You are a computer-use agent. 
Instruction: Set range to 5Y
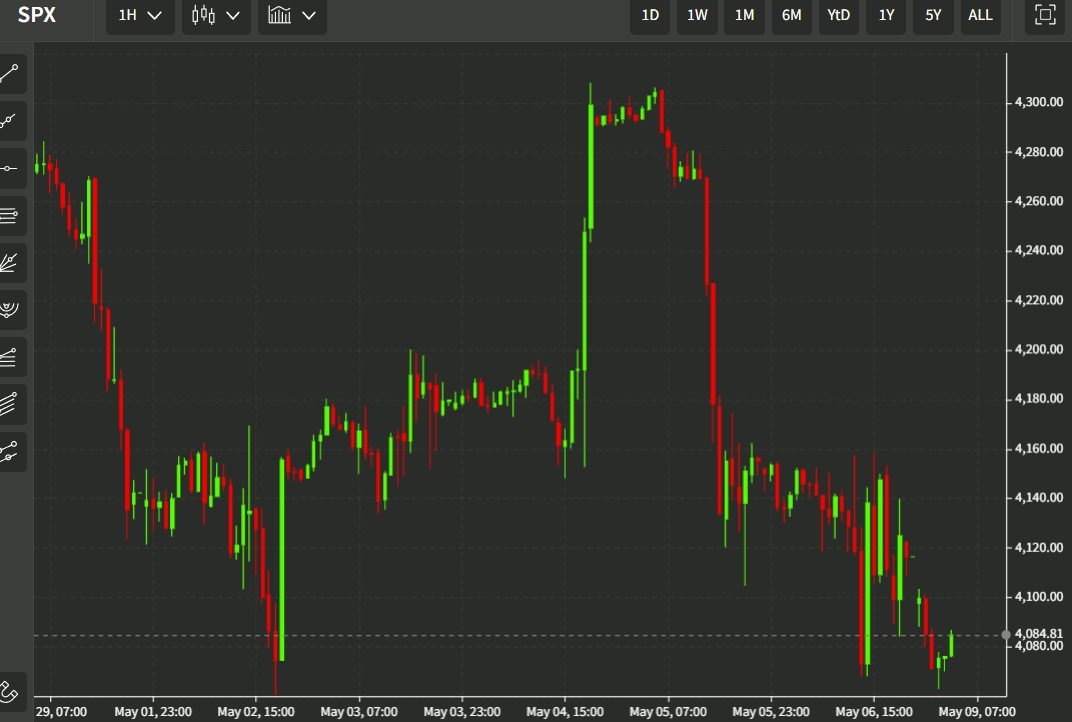coord(933,15)
